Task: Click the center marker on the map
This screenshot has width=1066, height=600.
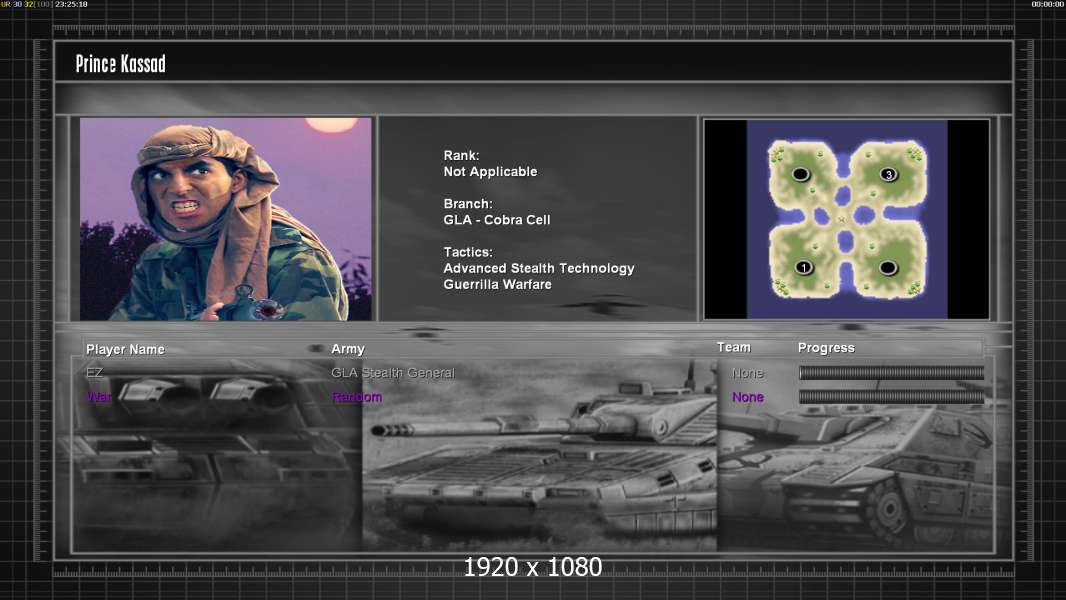Action: 842,219
